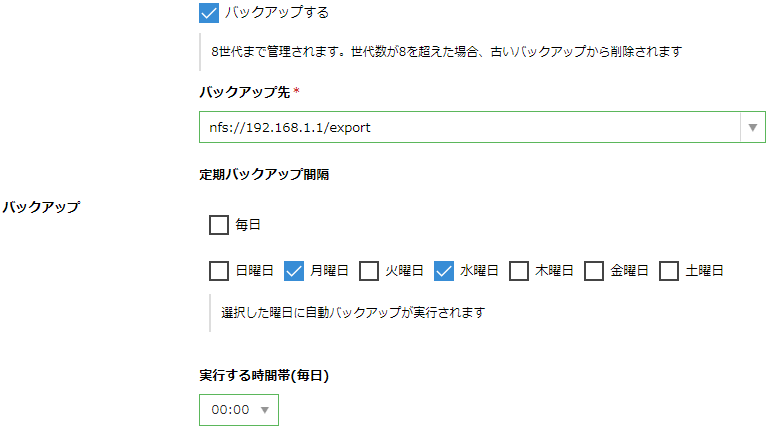Image resolution: width=769 pixels, height=429 pixels.
Task: Check the 土曜日 checkbox
Action: click(669, 270)
